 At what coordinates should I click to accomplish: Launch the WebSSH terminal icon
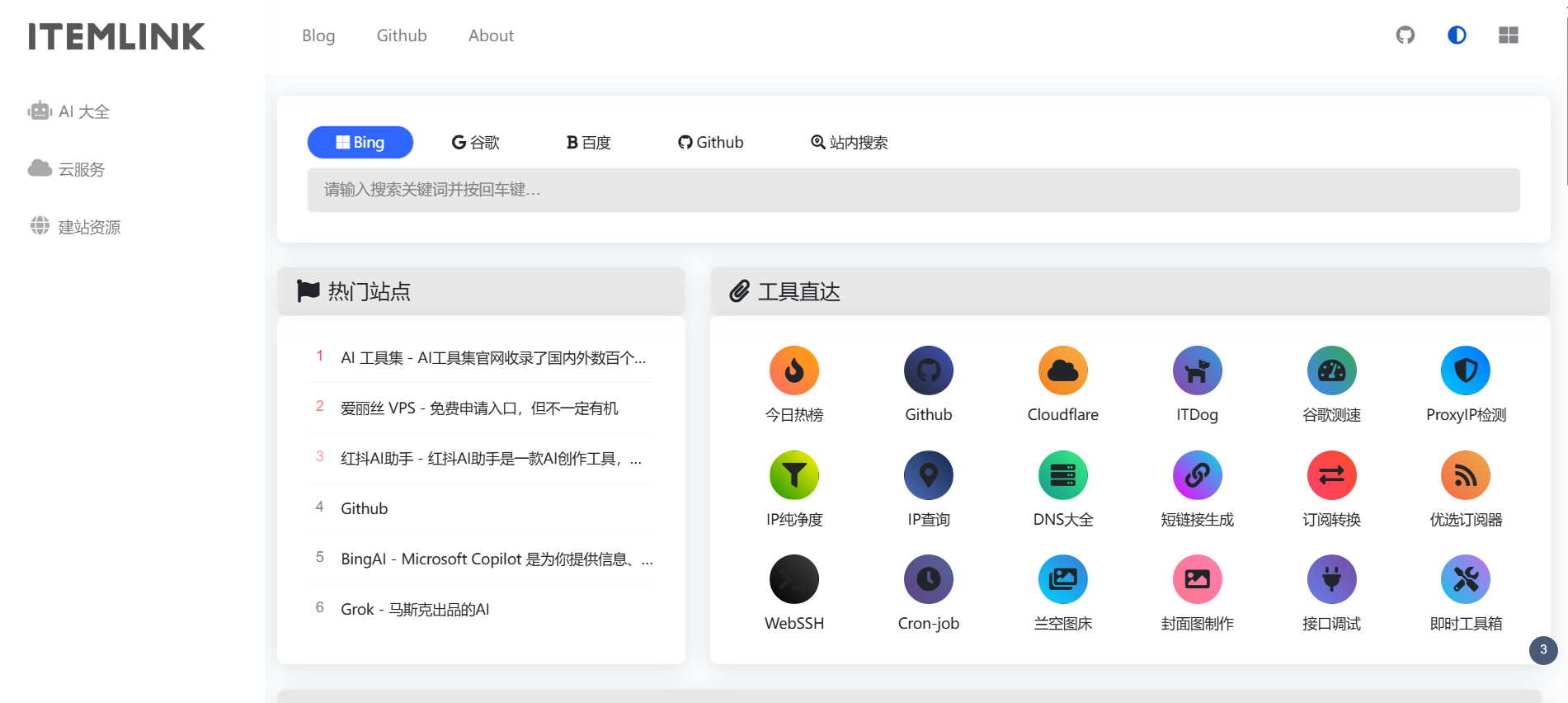tap(793, 579)
